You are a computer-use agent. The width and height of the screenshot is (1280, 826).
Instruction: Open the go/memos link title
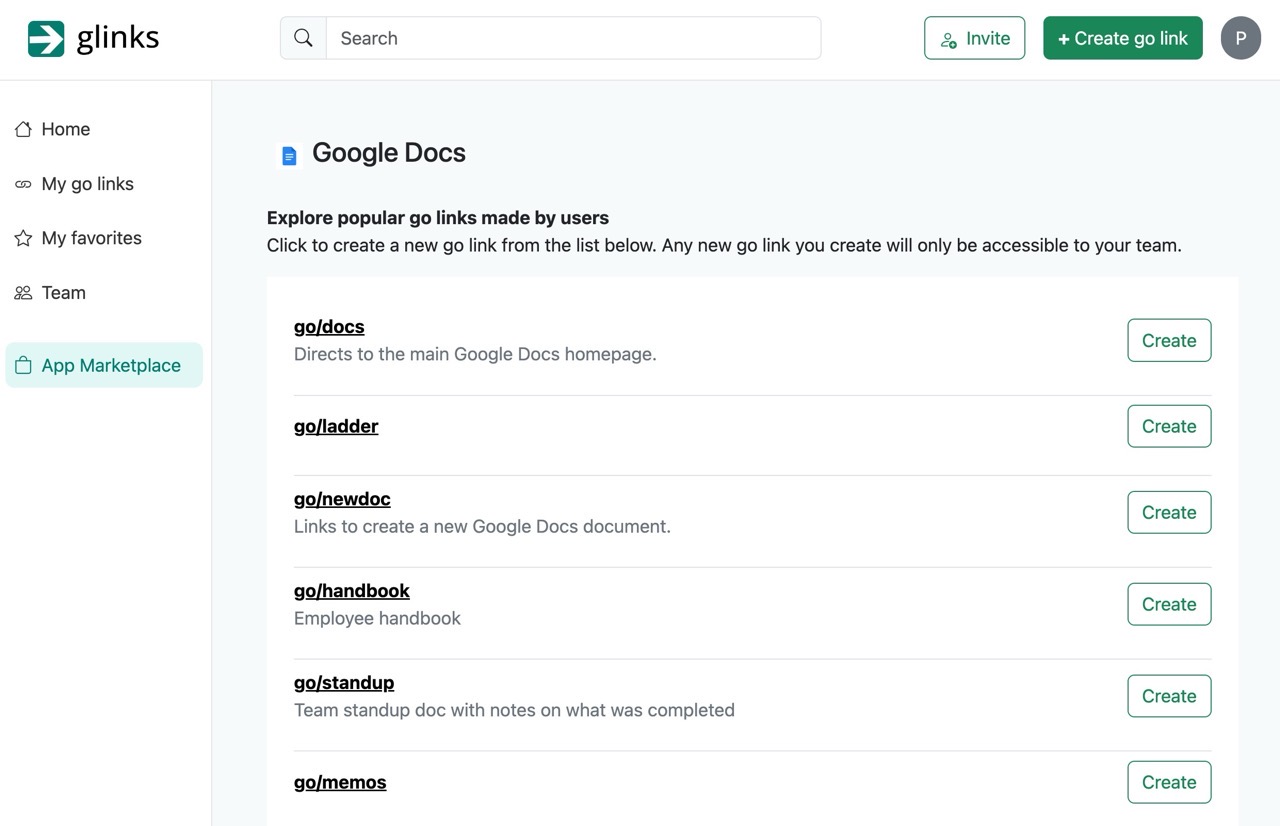click(340, 782)
